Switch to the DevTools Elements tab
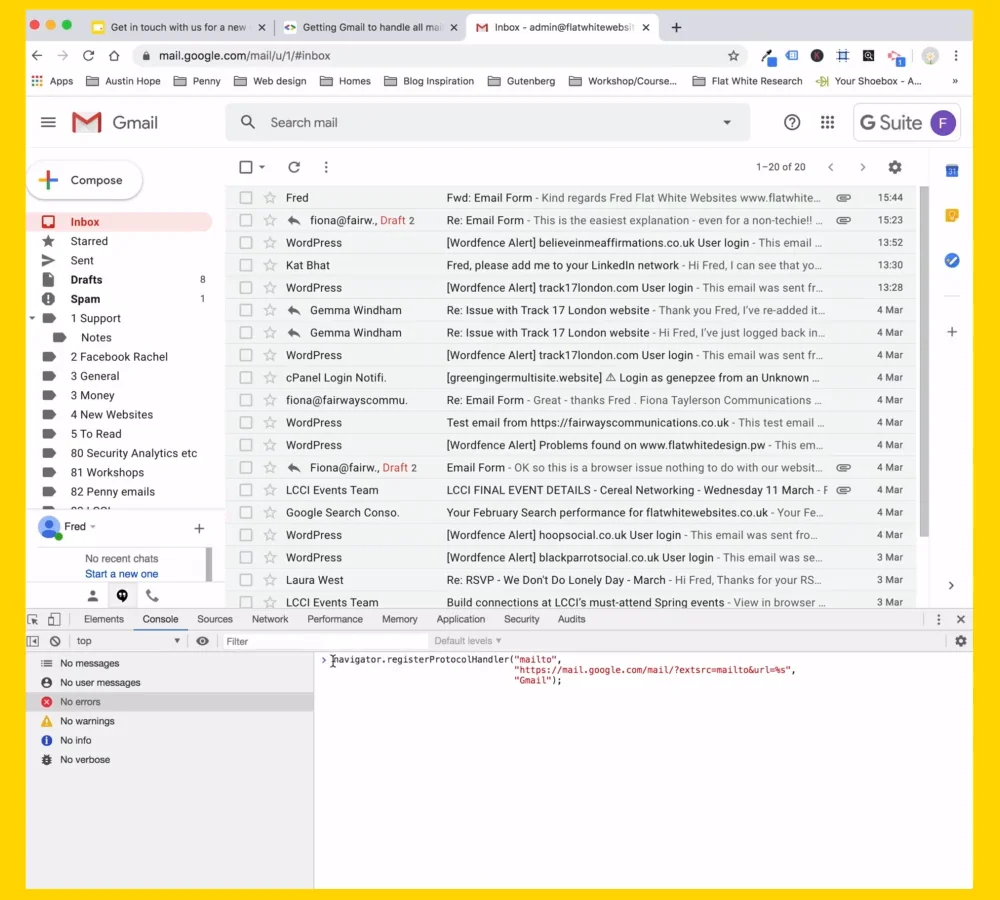1000x900 pixels. pos(104,619)
